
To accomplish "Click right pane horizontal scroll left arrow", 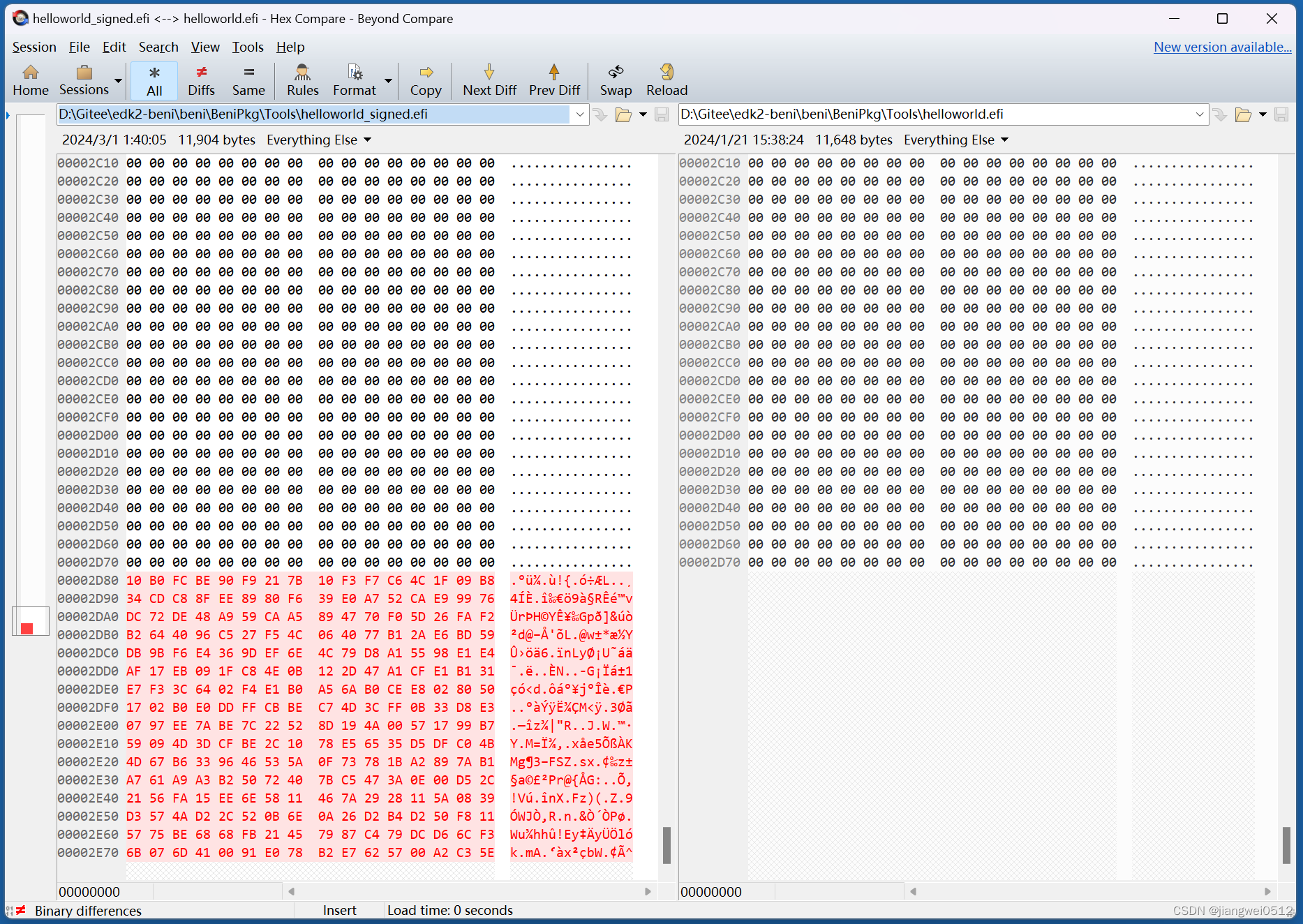I will click(x=912, y=891).
